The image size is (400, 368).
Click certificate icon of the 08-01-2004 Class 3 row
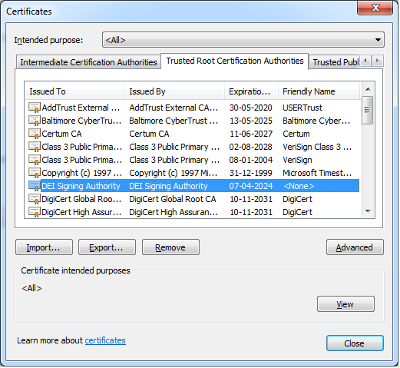point(34,160)
